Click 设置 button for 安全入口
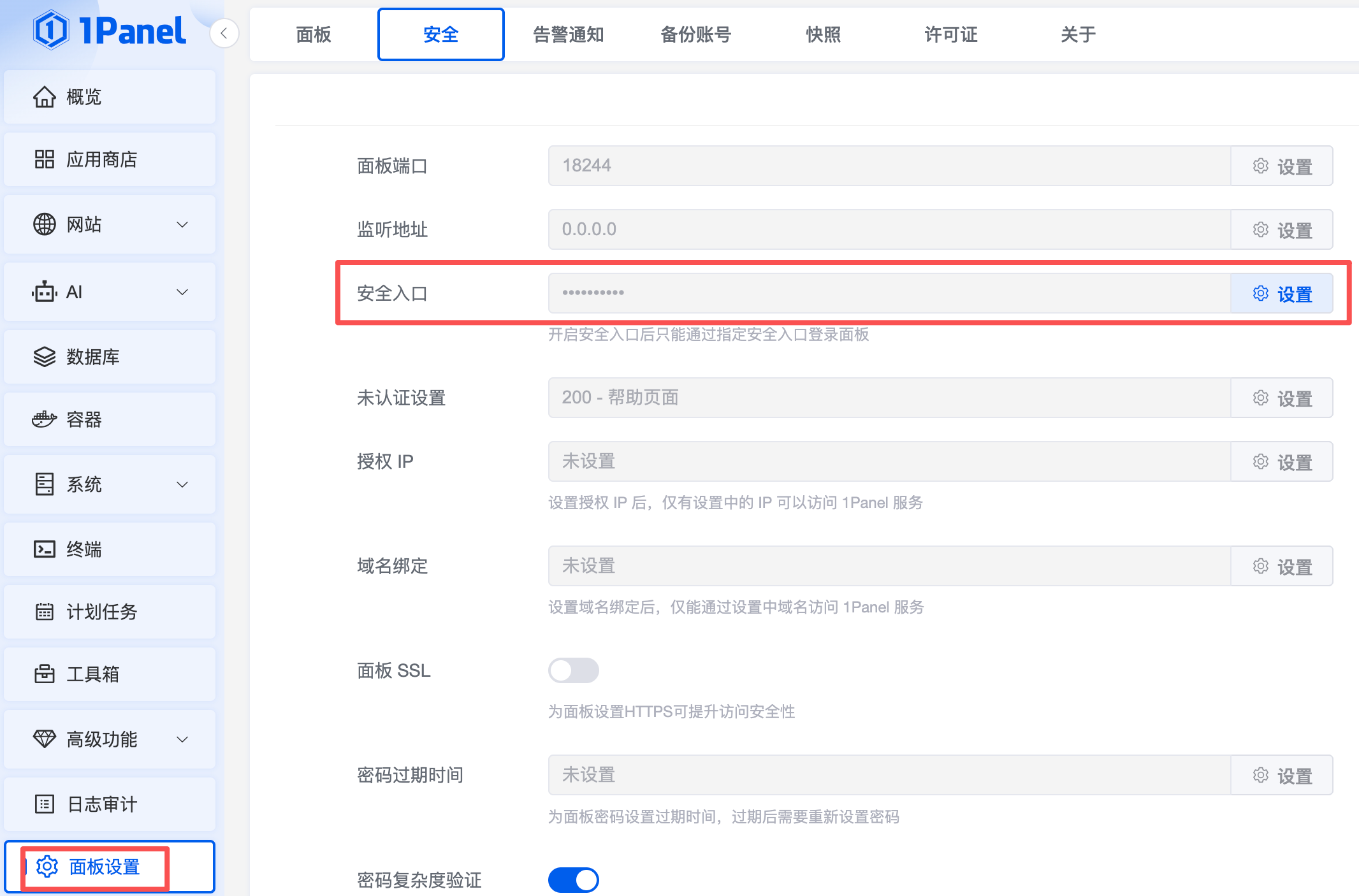Image resolution: width=1359 pixels, height=896 pixels. (1281, 294)
